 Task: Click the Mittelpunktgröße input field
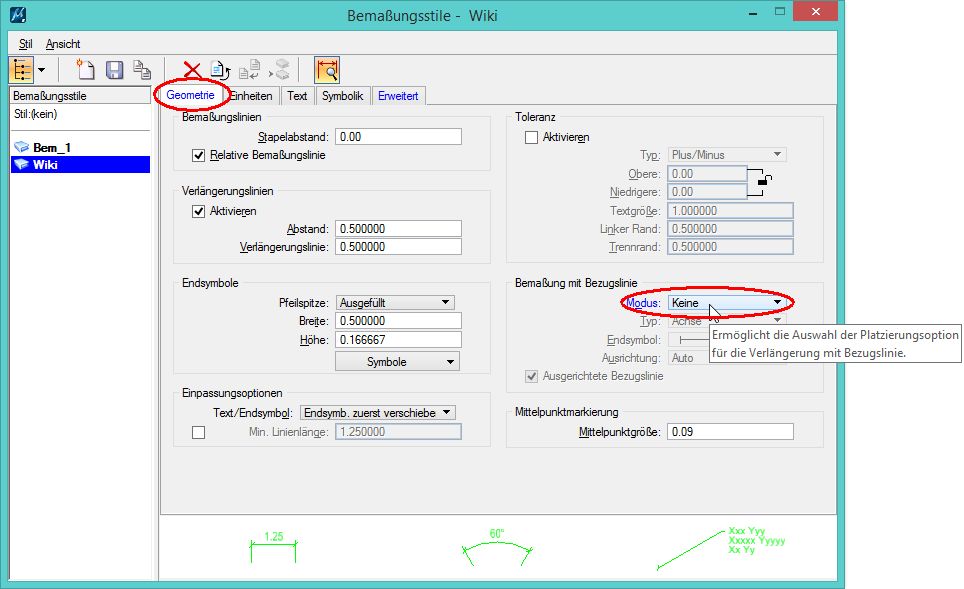point(730,432)
